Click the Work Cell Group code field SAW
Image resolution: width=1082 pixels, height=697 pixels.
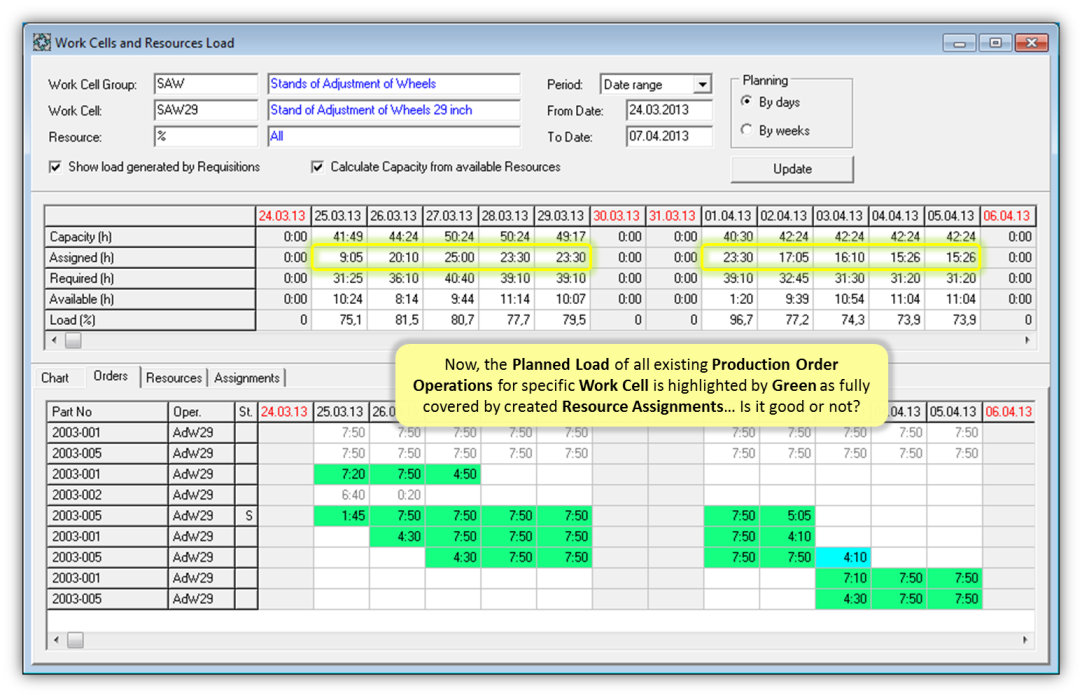[206, 84]
